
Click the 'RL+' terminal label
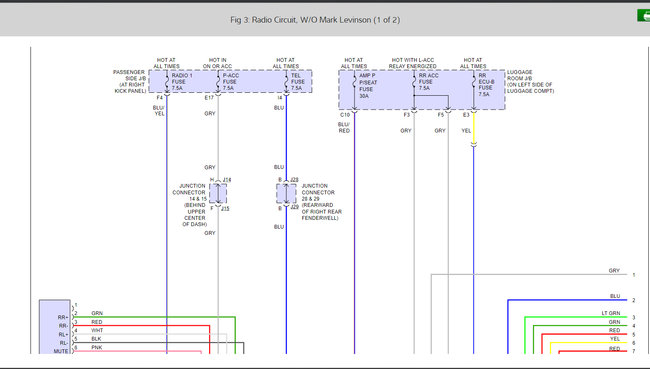coord(63,335)
